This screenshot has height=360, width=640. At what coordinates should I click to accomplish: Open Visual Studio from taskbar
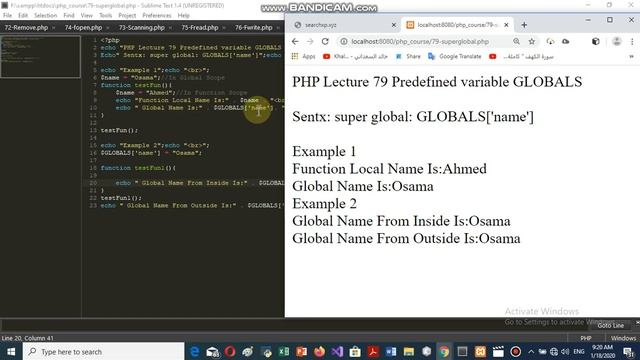[x=337, y=351]
